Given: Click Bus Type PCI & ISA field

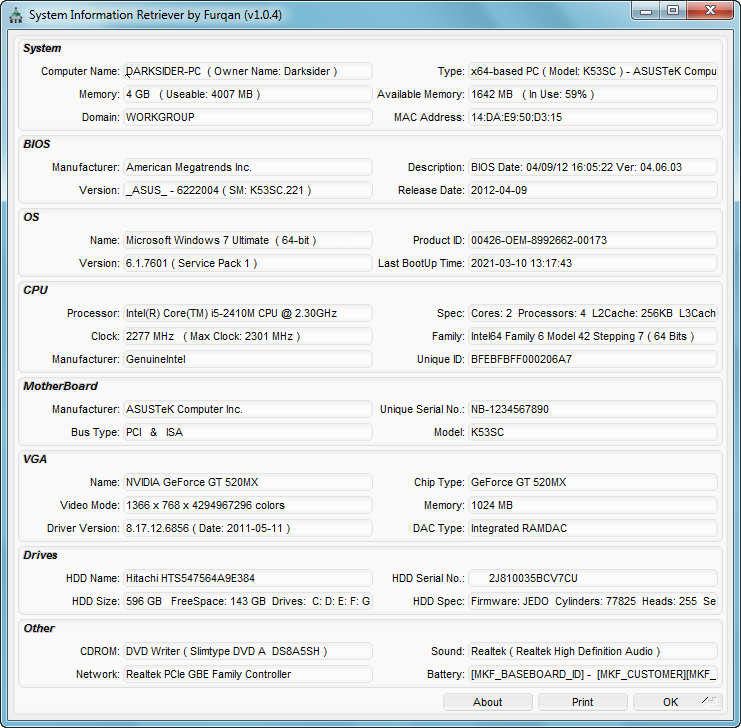Looking at the screenshot, I should (x=248, y=432).
